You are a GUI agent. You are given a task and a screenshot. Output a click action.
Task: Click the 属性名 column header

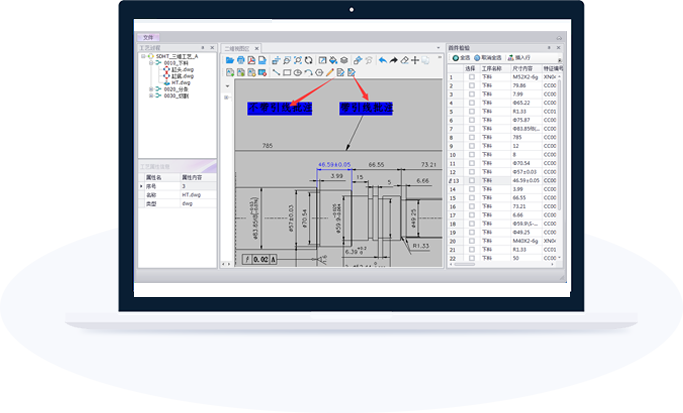[162, 177]
